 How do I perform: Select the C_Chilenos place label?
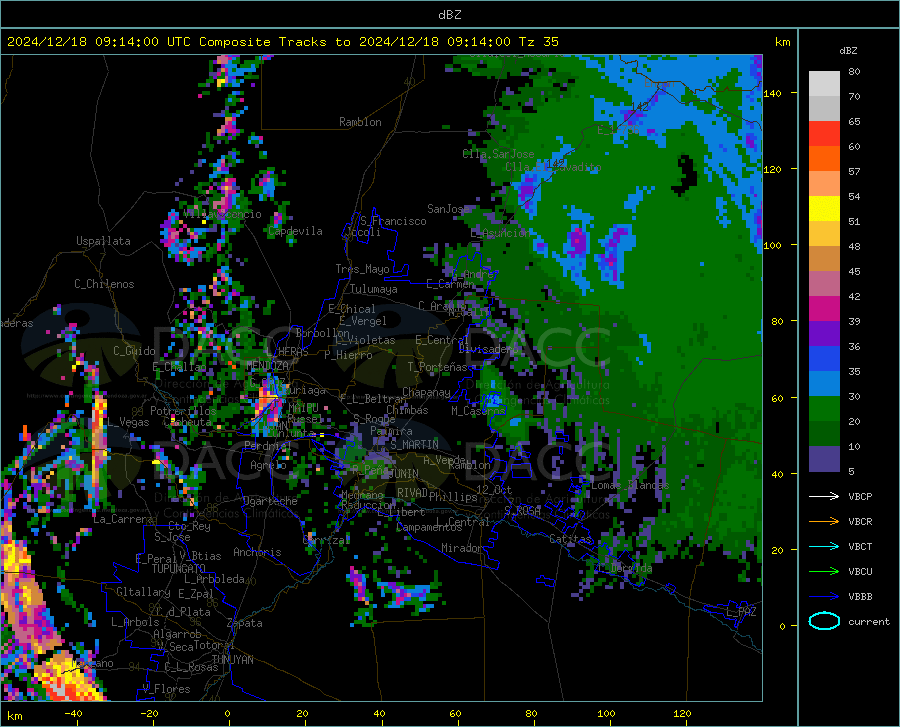point(104,284)
